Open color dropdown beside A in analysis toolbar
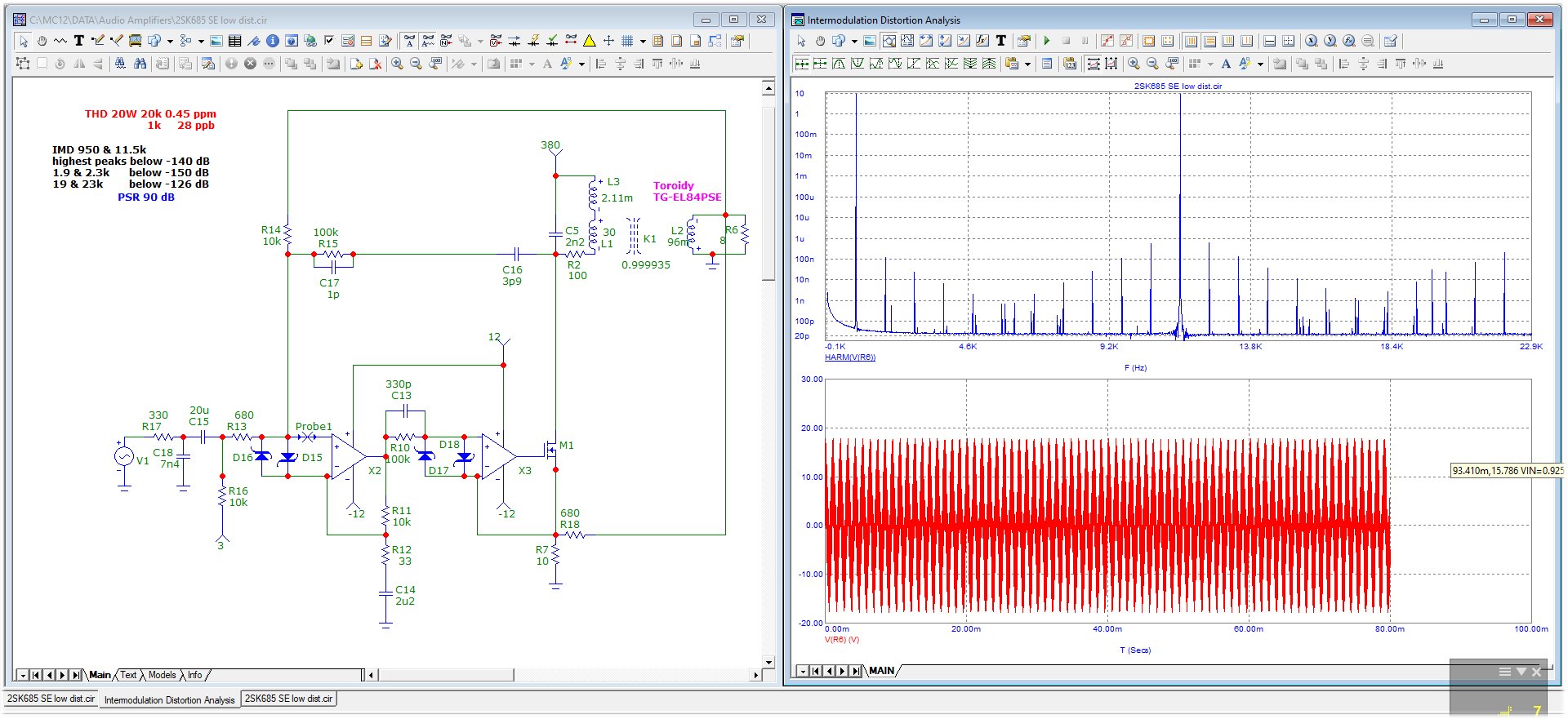 point(1260,64)
